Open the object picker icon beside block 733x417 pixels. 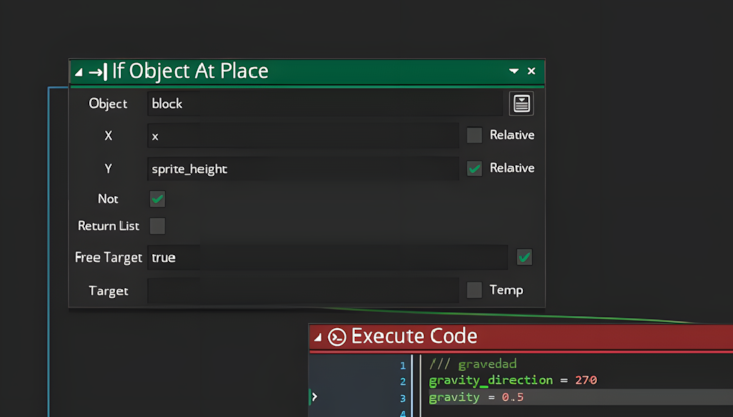tap(521, 103)
